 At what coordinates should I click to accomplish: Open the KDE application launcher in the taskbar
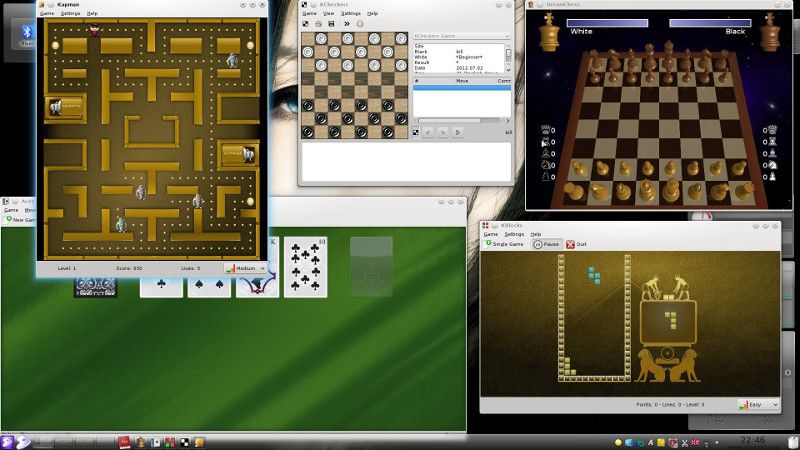(7, 442)
